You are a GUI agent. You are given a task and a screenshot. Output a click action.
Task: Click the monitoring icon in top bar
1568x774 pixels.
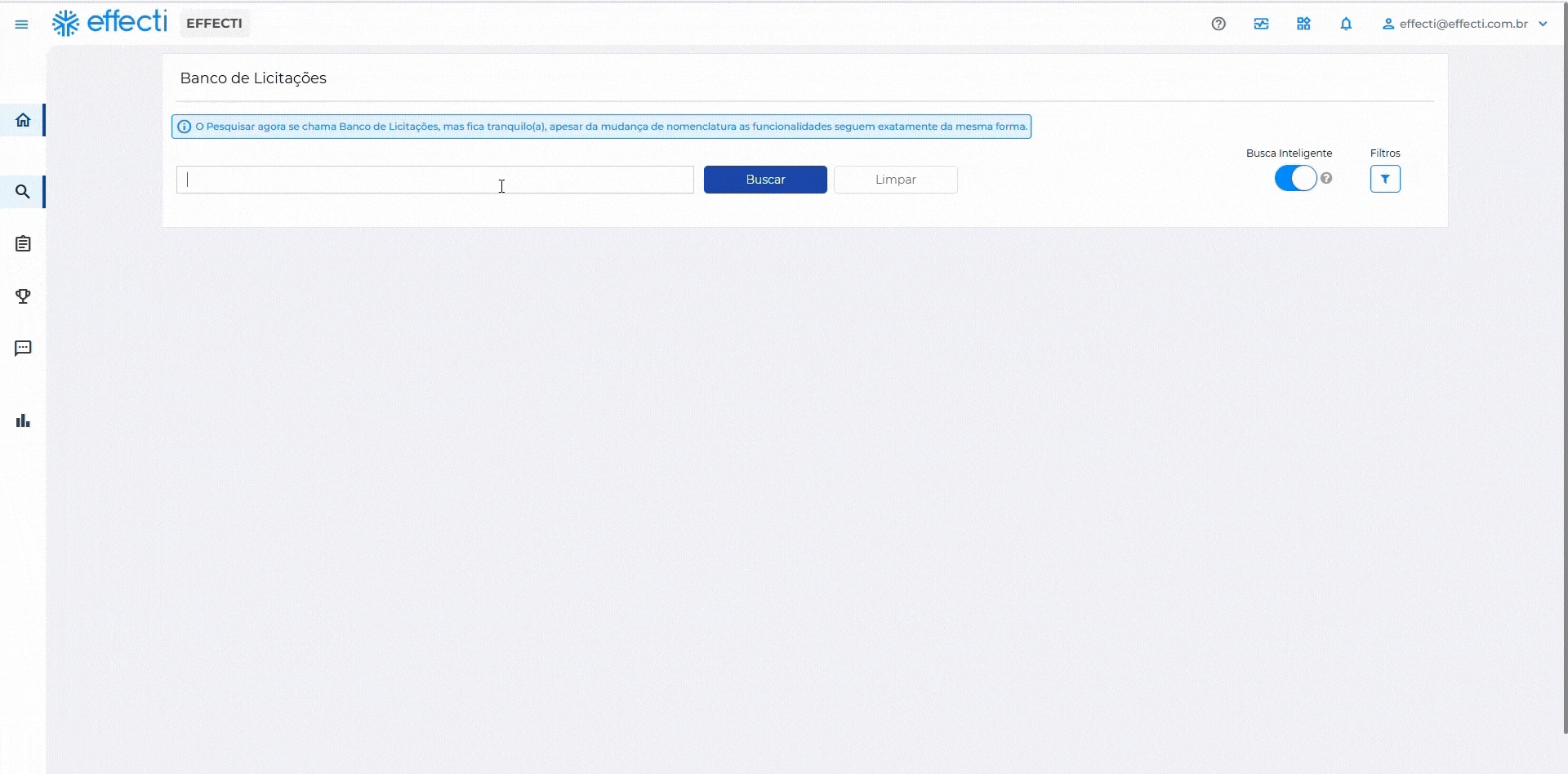tap(1261, 24)
